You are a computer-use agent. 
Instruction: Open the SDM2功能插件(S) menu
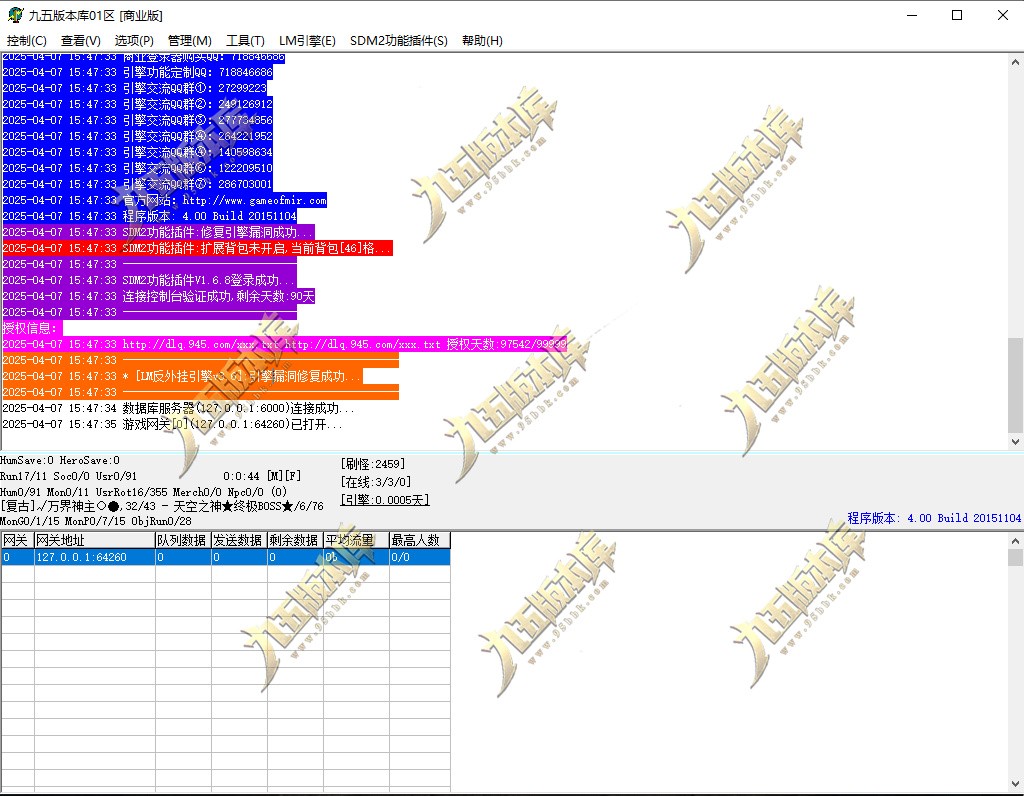pos(398,40)
